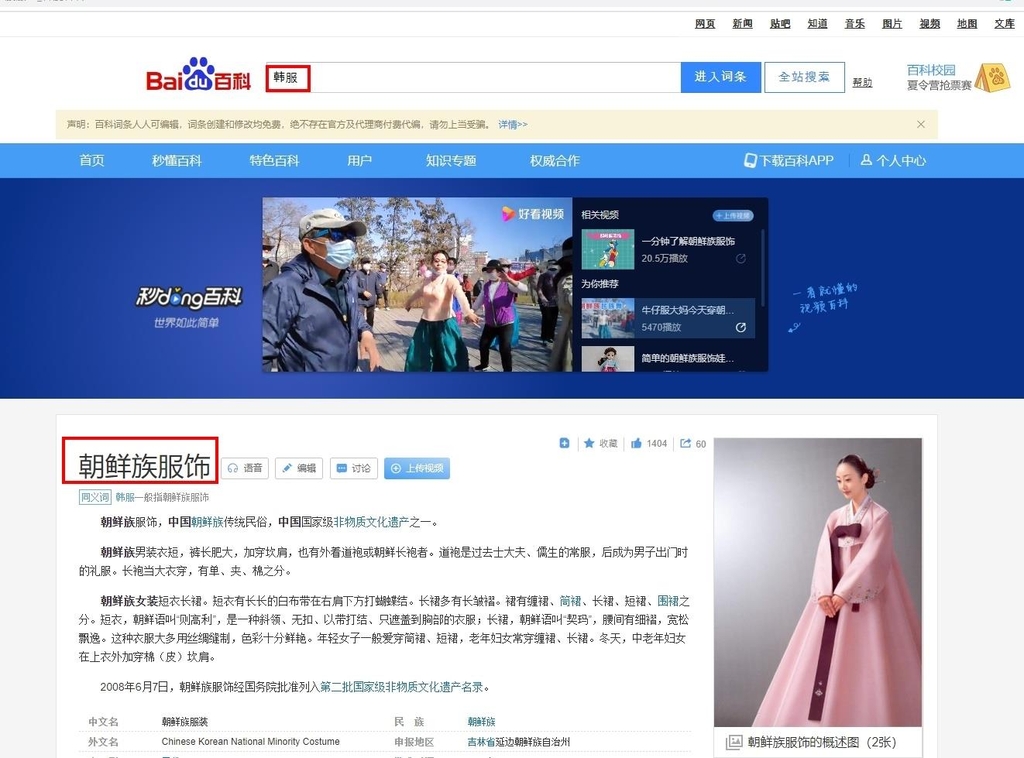
Task: Play the main video of dancers in the park
Action: click(x=417, y=285)
